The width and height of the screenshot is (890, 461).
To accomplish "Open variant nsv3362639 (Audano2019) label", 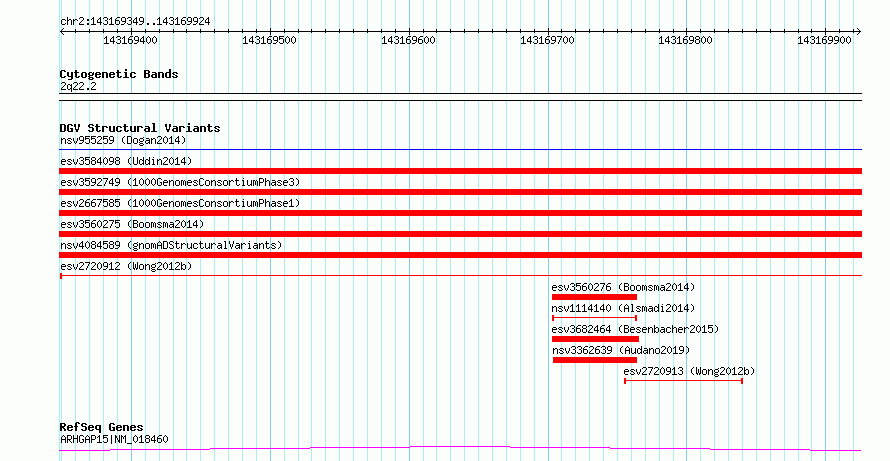I will click(621, 350).
